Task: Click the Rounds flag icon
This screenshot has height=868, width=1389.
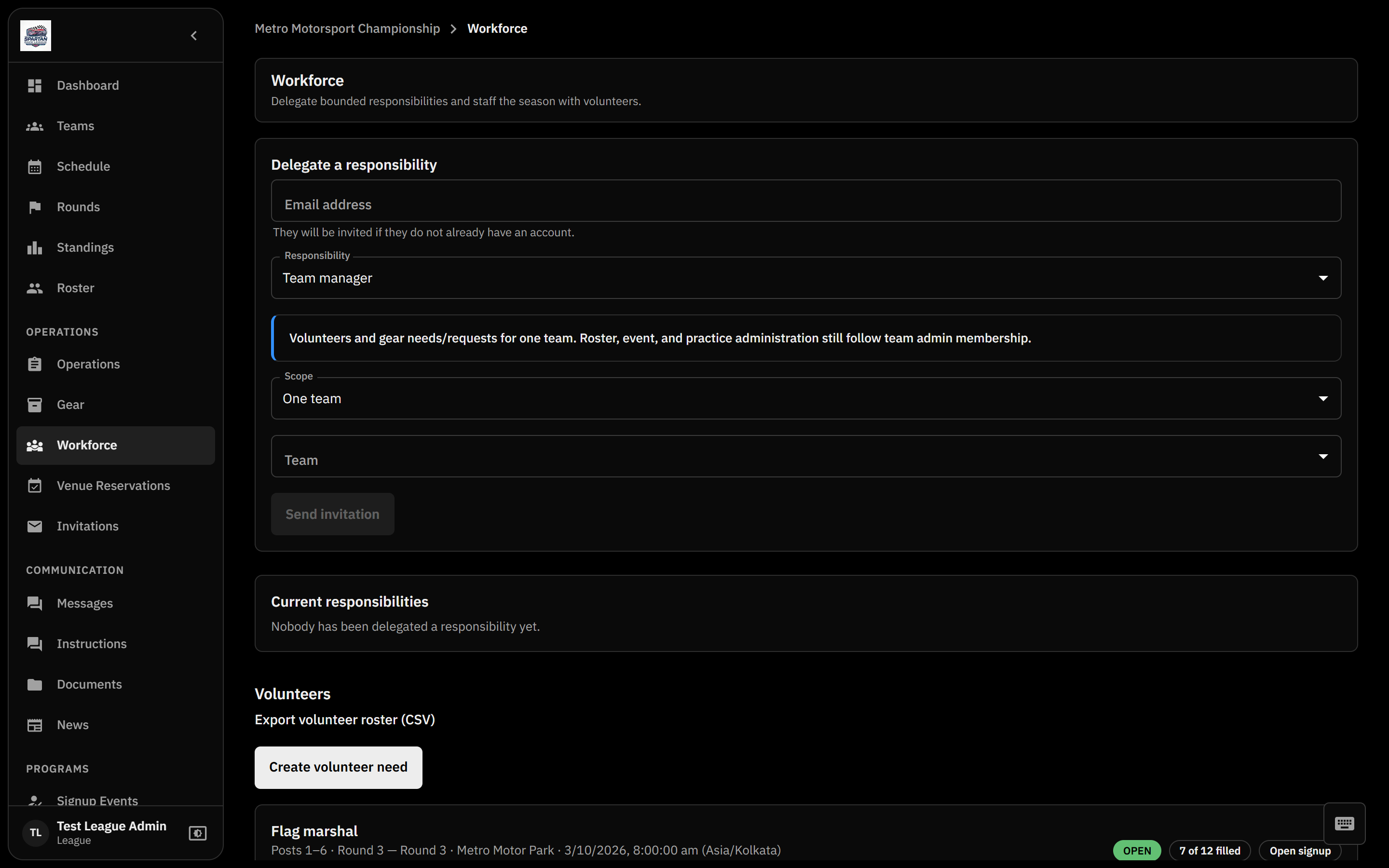Action: (35, 207)
